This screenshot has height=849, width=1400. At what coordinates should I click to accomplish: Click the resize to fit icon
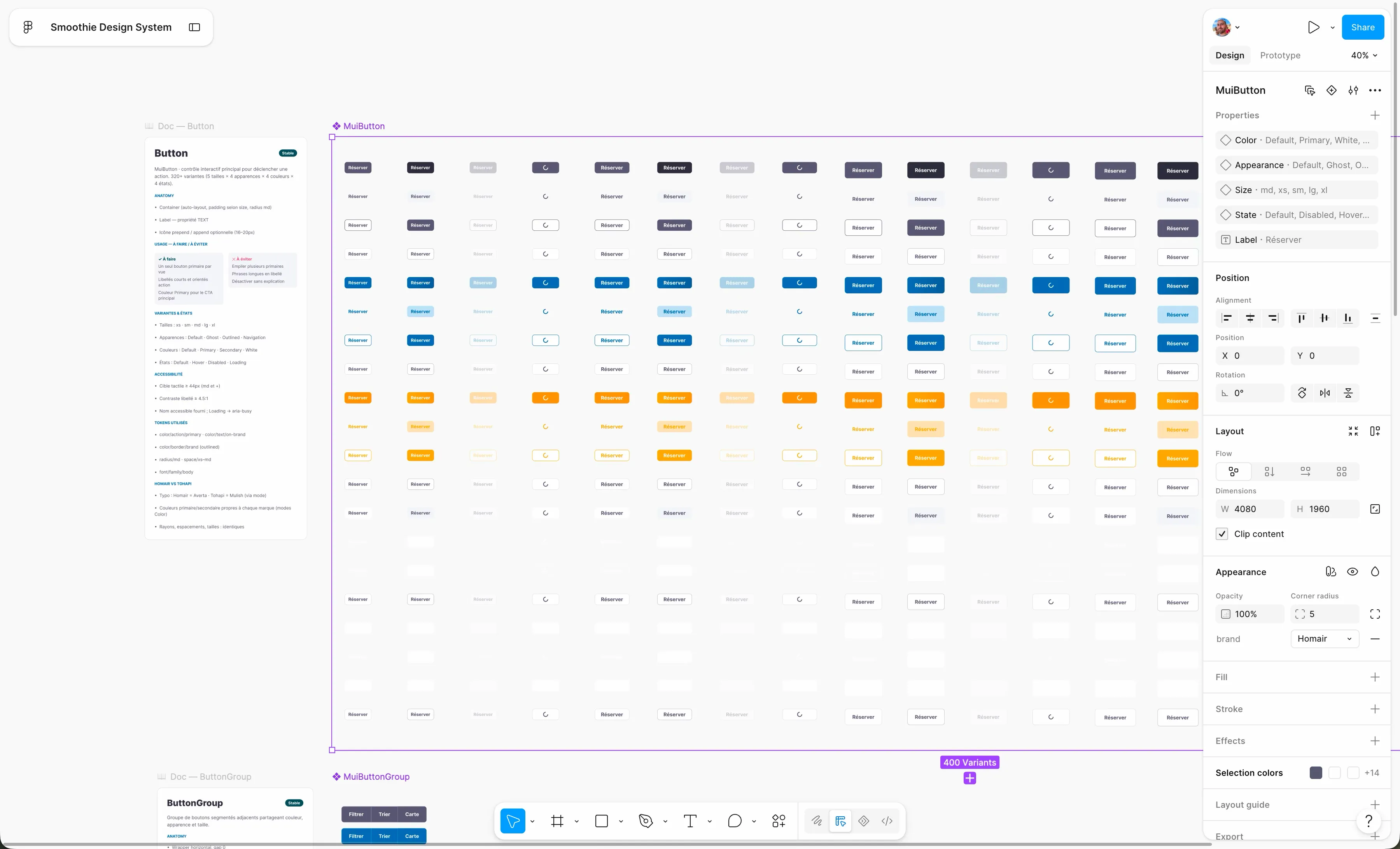(x=1353, y=431)
